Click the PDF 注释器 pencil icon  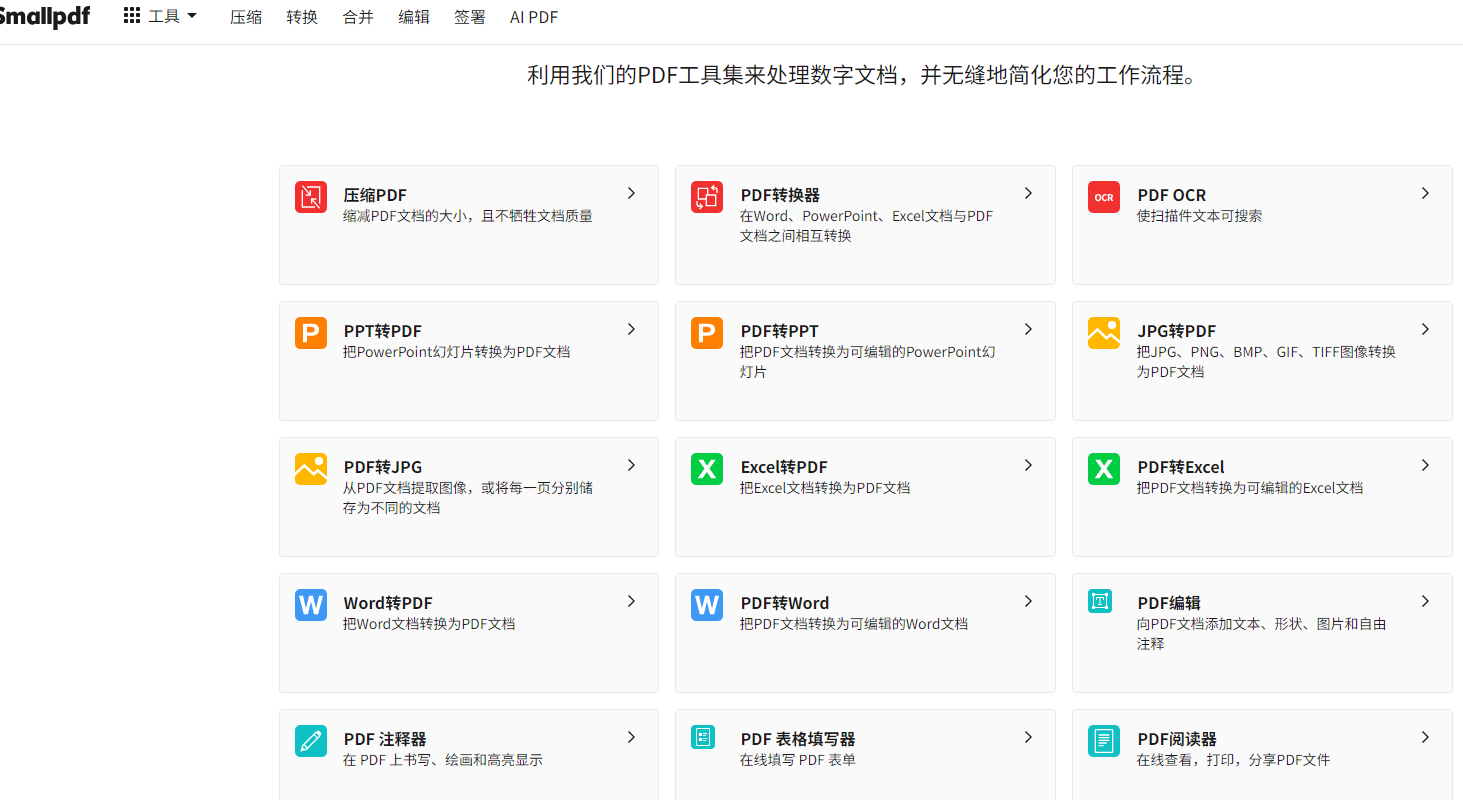tap(311, 741)
